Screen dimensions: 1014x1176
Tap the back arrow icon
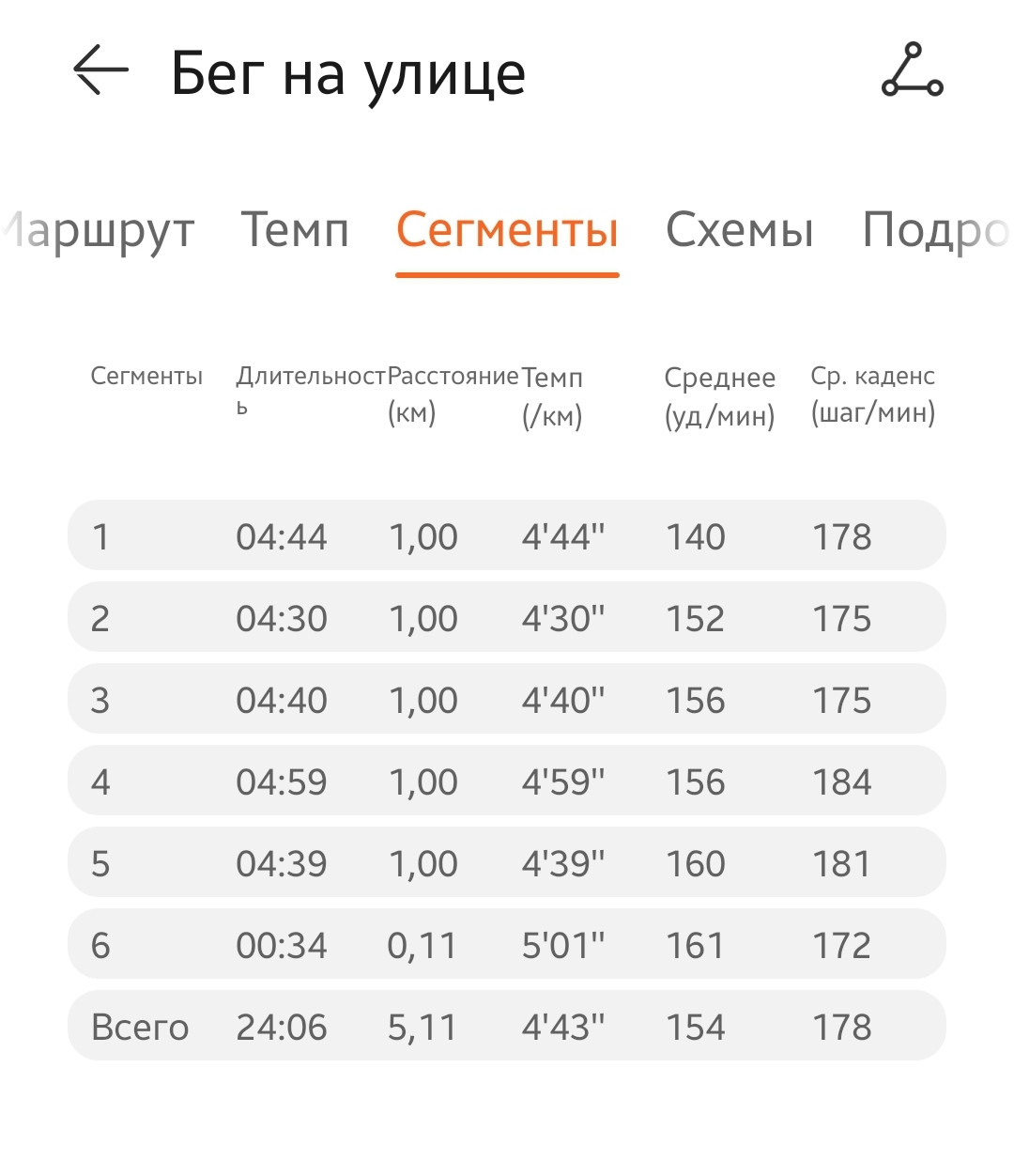coord(100,70)
